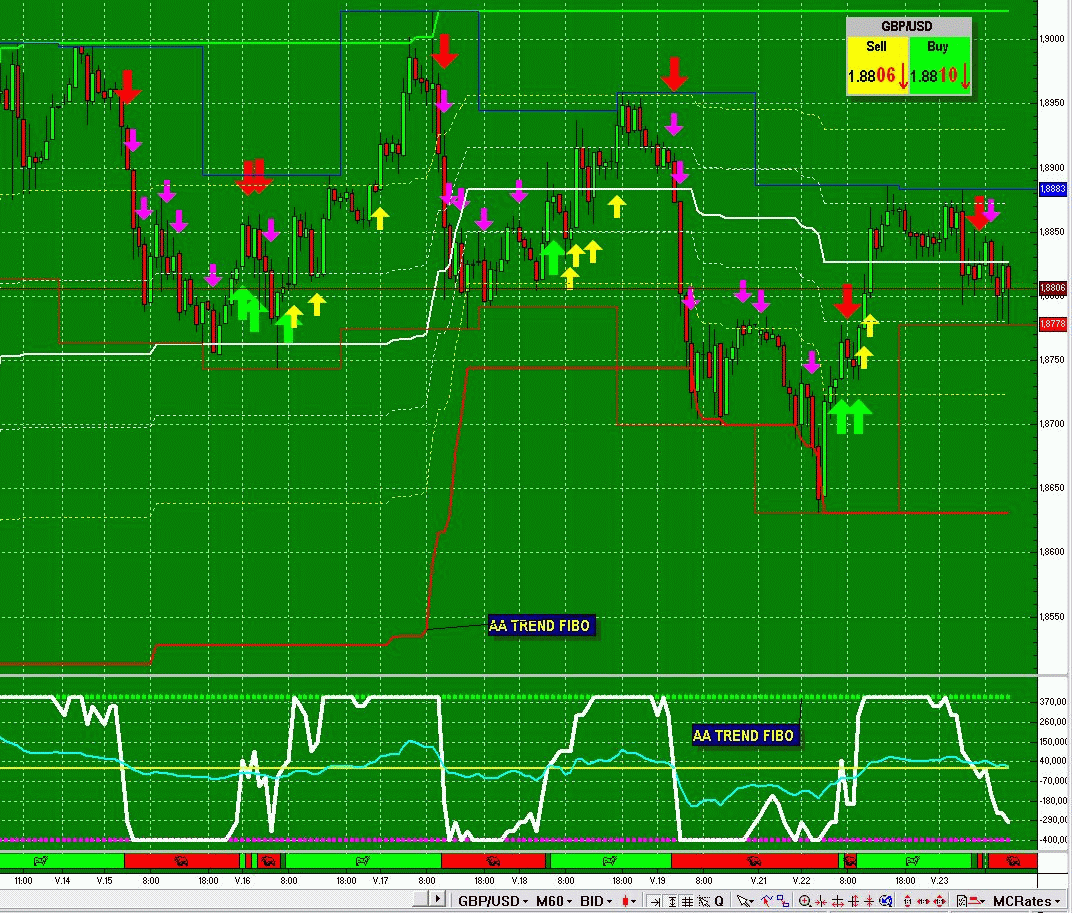
Task: Open the MCRates dropdown menu
Action: click(x=1028, y=901)
